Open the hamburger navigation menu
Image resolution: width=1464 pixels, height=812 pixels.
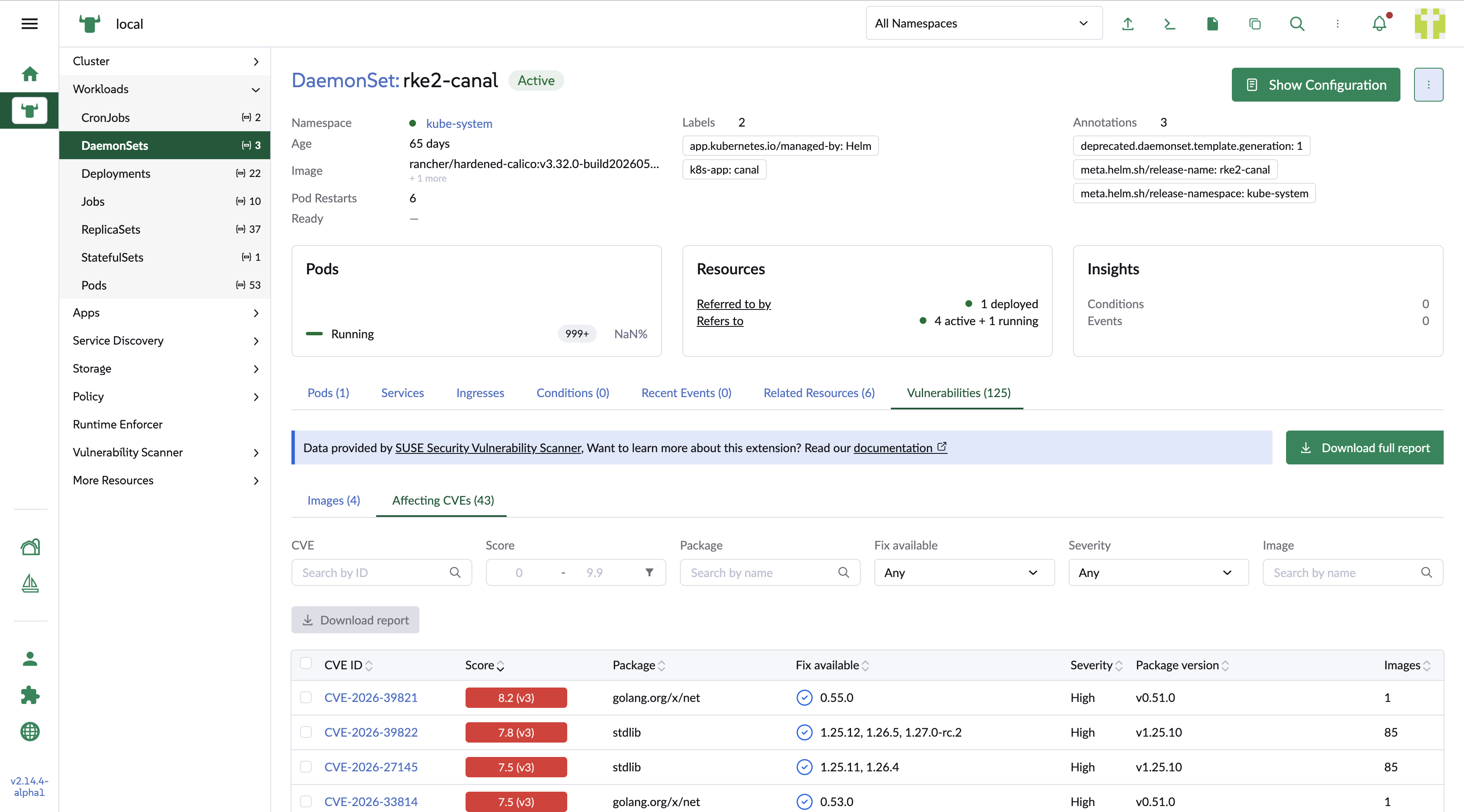(x=30, y=23)
